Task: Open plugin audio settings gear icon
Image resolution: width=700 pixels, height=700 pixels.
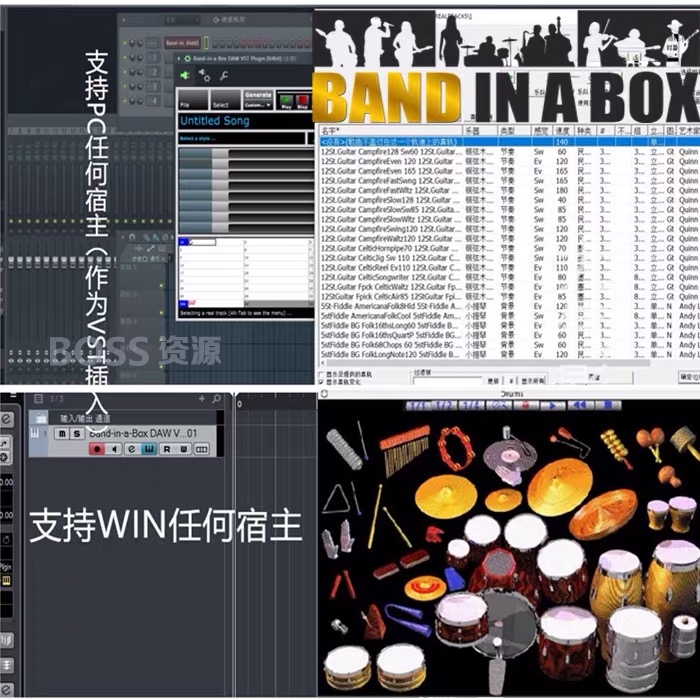Action: pos(204,75)
